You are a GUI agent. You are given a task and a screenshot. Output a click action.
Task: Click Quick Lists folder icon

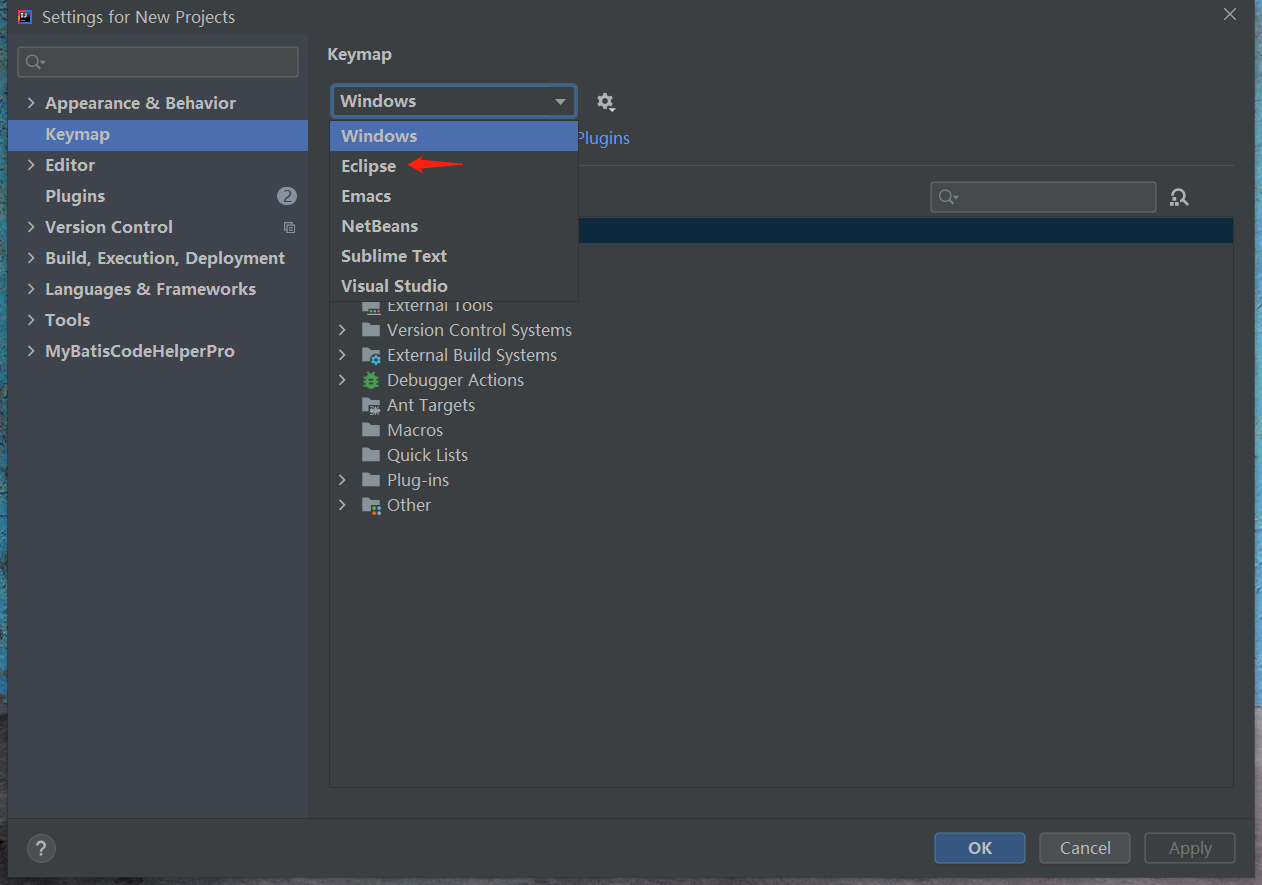point(371,455)
